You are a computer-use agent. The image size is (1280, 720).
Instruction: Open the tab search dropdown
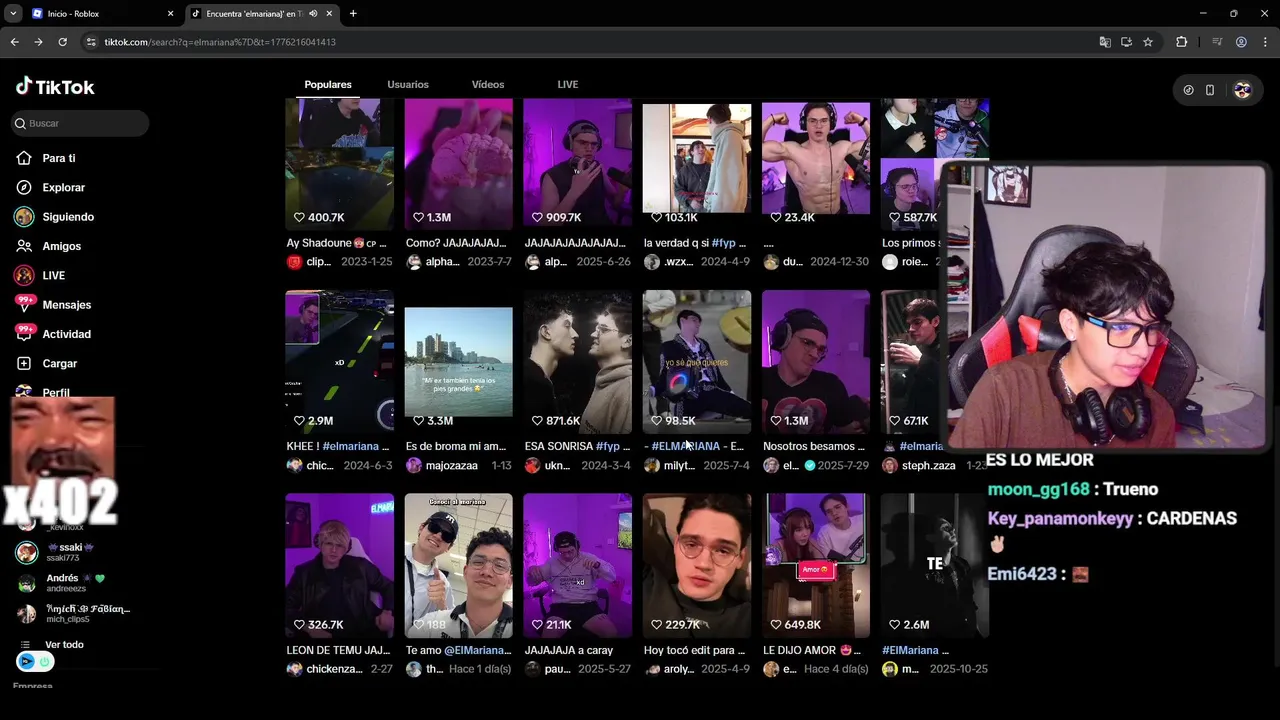pos(13,14)
